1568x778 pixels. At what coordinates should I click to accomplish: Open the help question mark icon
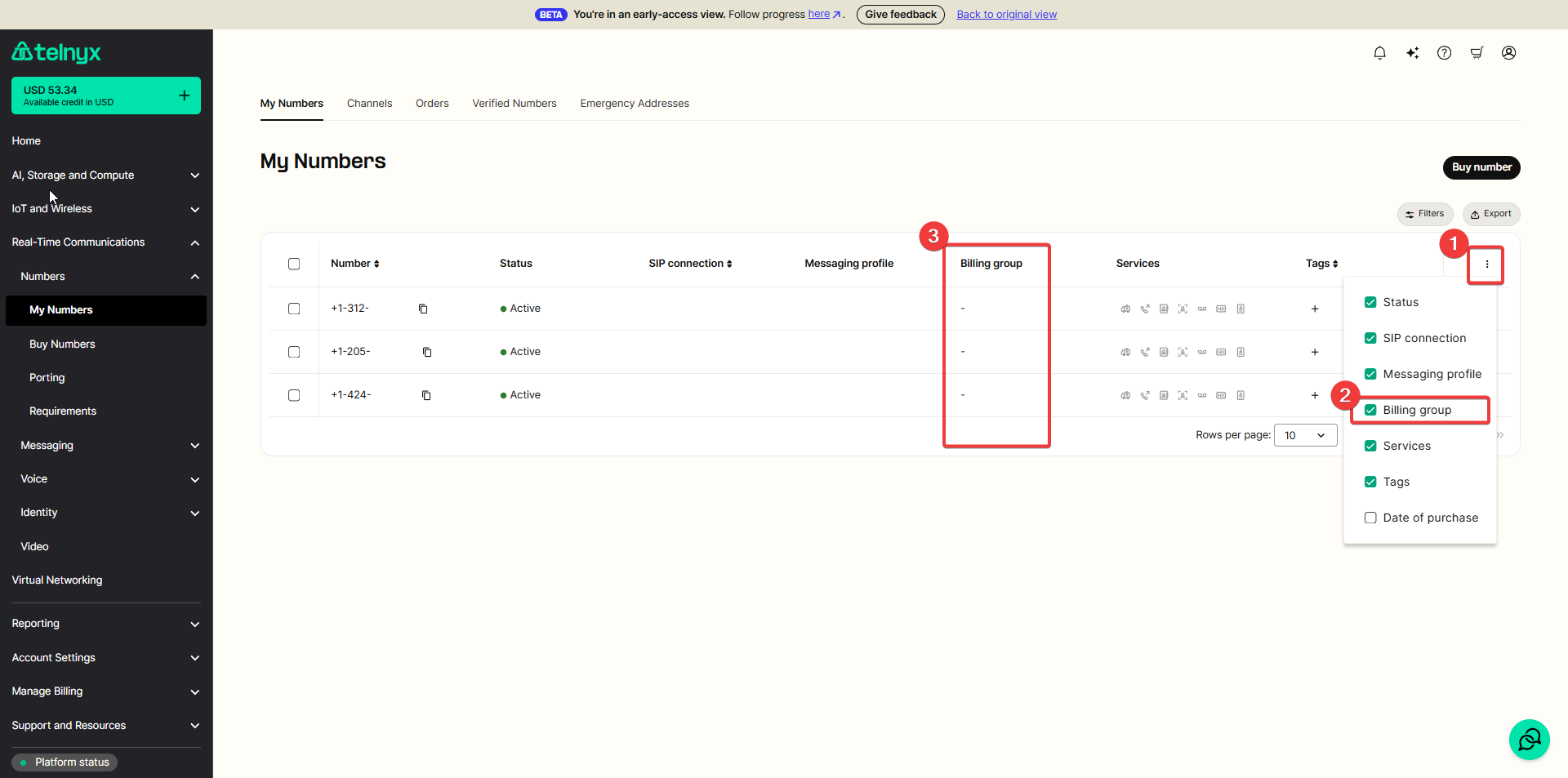click(1444, 53)
